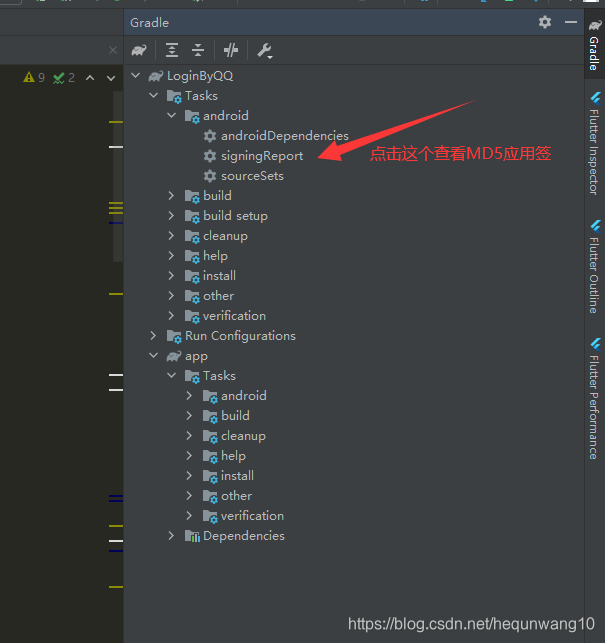
Task: Click the build setup folder icon
Action: [x=192, y=217]
